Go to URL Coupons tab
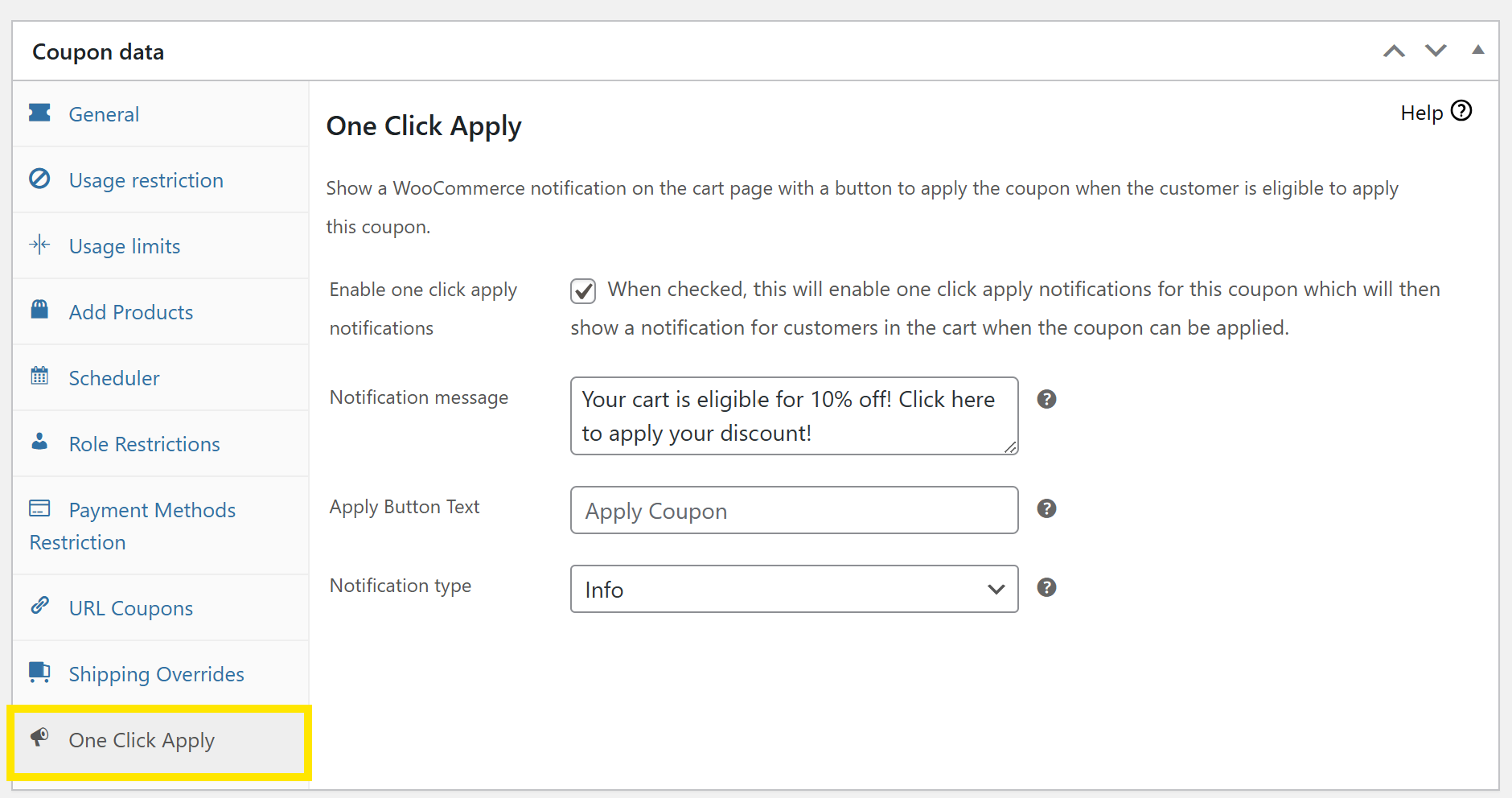The width and height of the screenshot is (1512, 798). [161, 607]
